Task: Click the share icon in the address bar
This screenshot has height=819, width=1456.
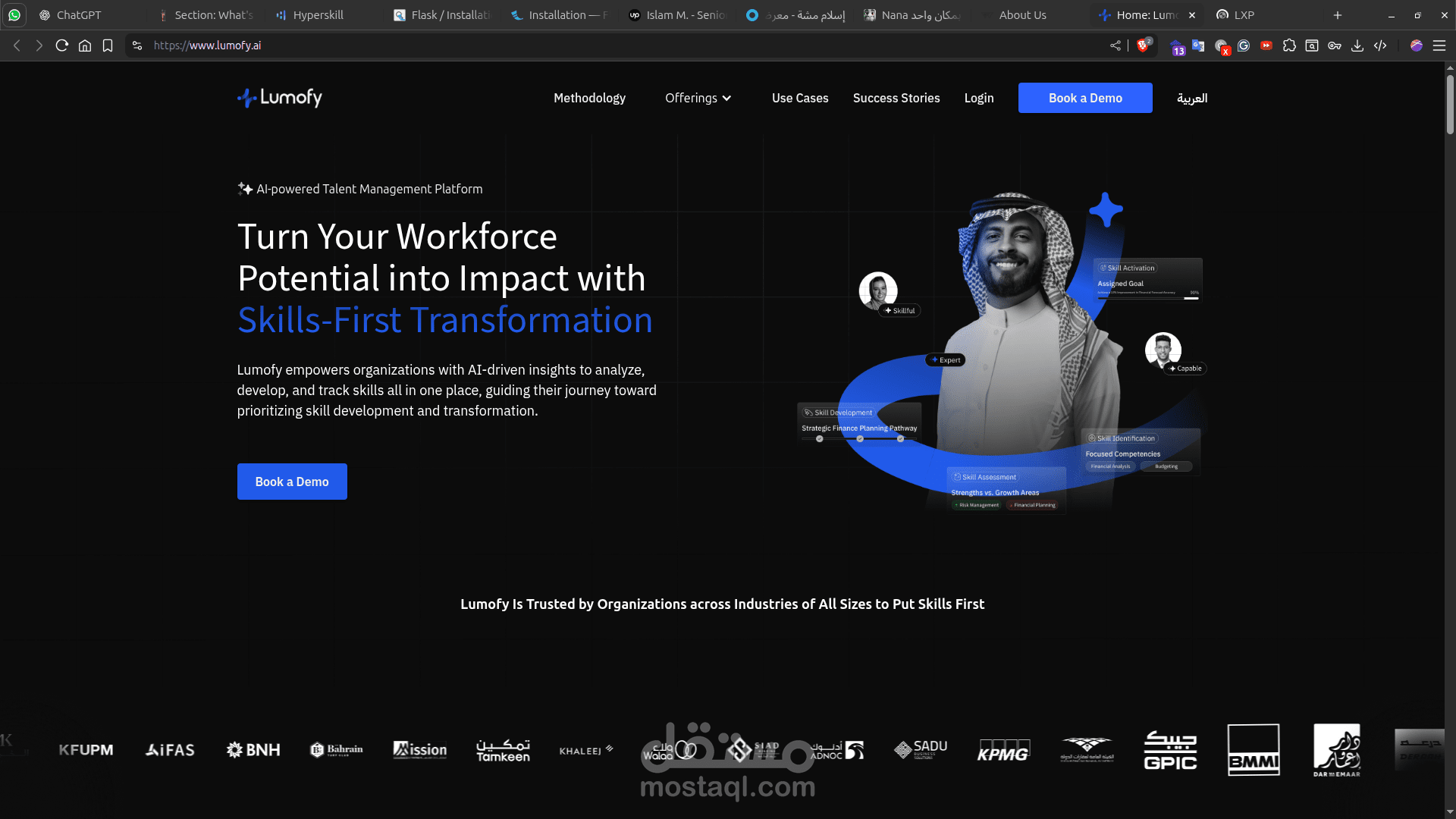Action: pos(1116,45)
